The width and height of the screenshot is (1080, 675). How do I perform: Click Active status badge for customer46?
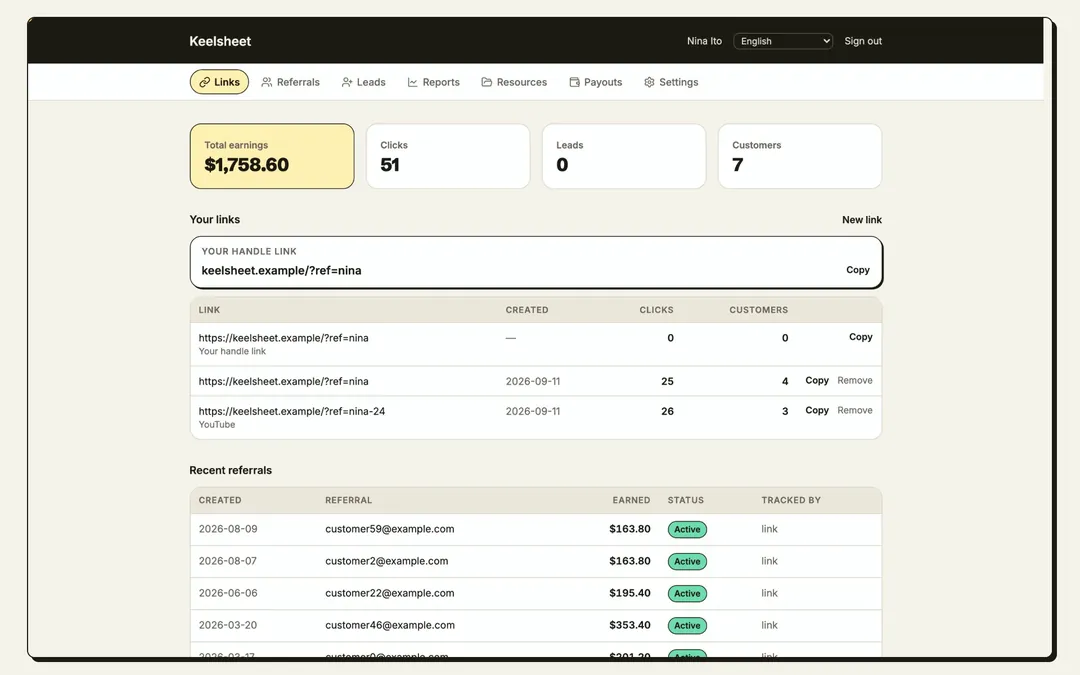[687, 625]
